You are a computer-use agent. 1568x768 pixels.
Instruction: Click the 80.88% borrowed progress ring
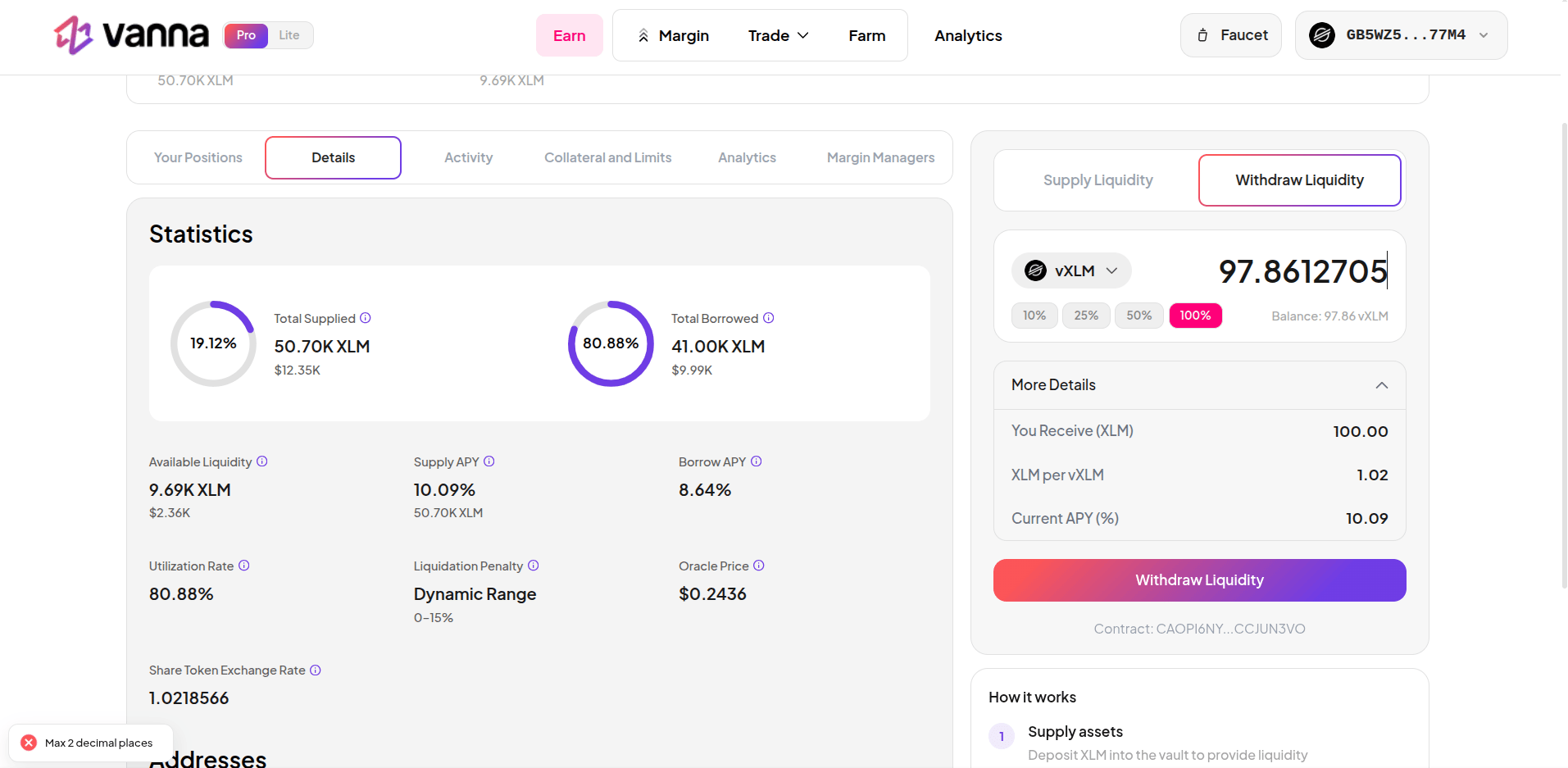pyautogui.click(x=611, y=343)
